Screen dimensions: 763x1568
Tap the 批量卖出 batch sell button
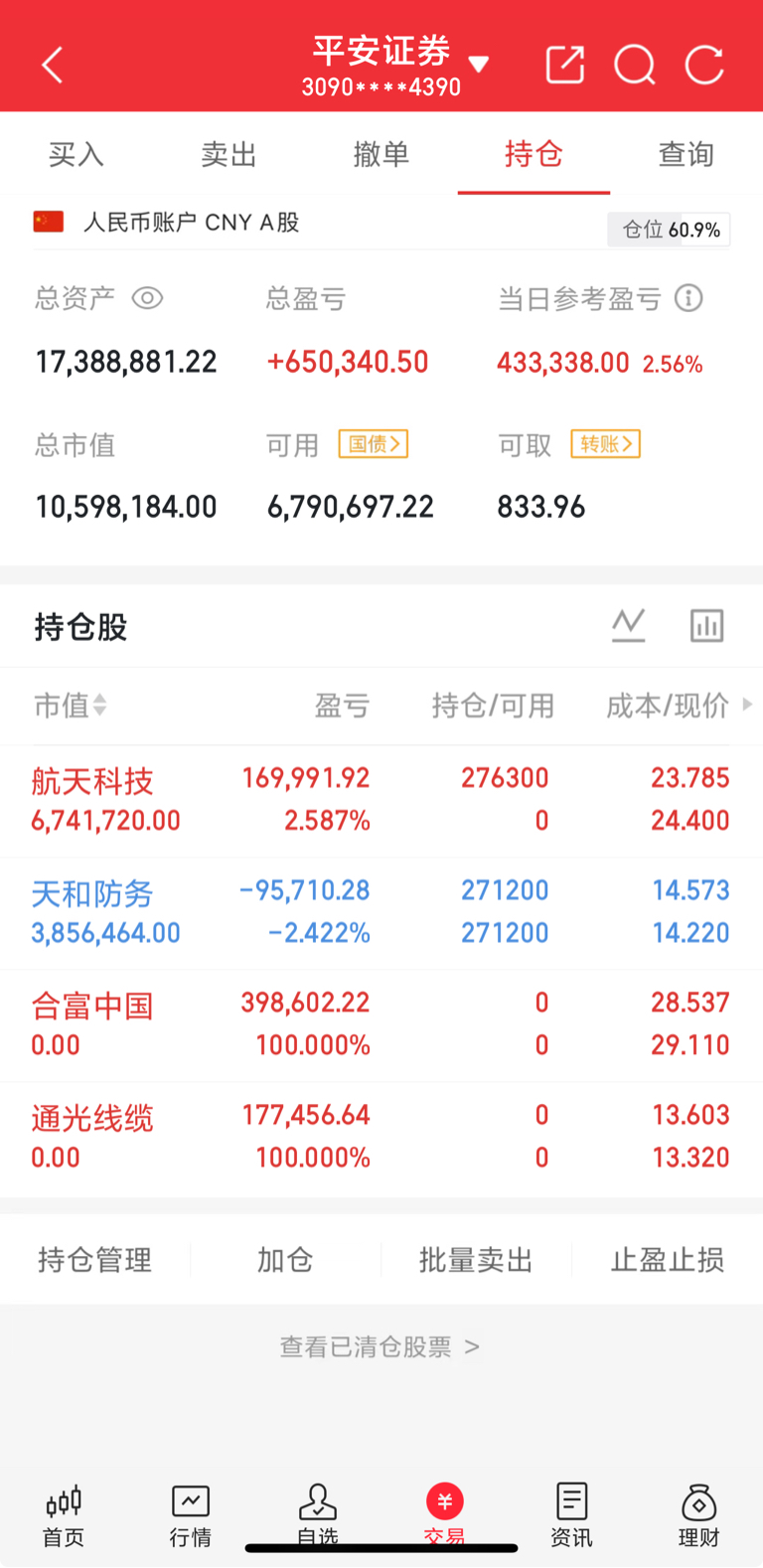click(476, 1260)
